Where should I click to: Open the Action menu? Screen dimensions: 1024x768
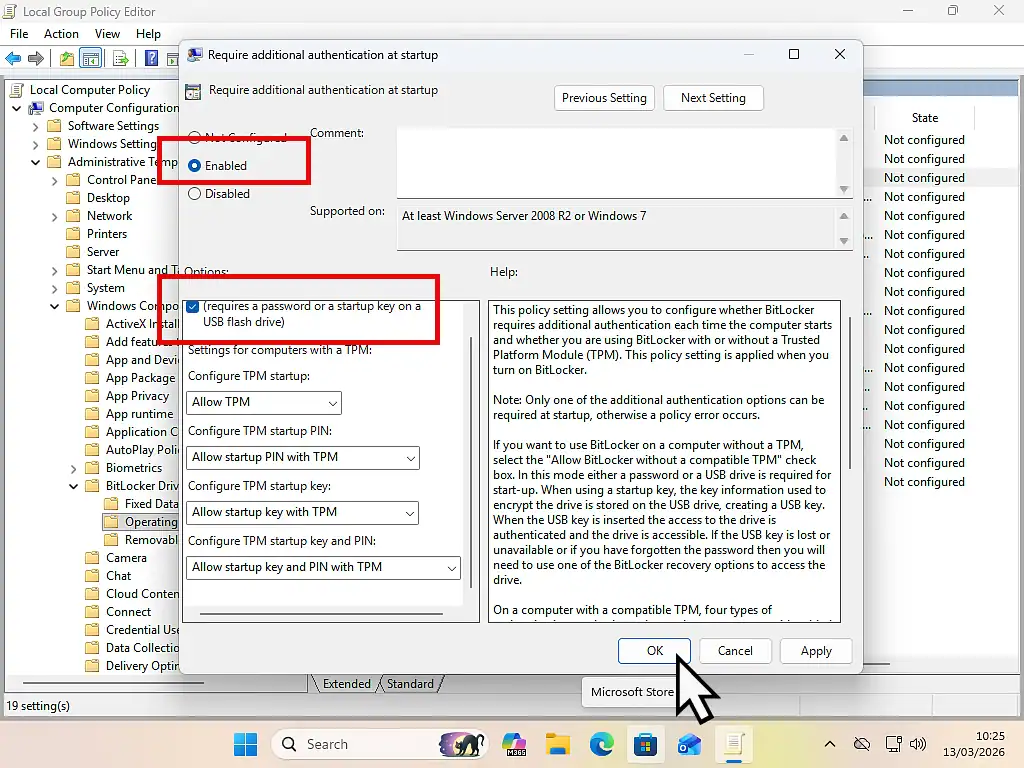pyautogui.click(x=61, y=33)
